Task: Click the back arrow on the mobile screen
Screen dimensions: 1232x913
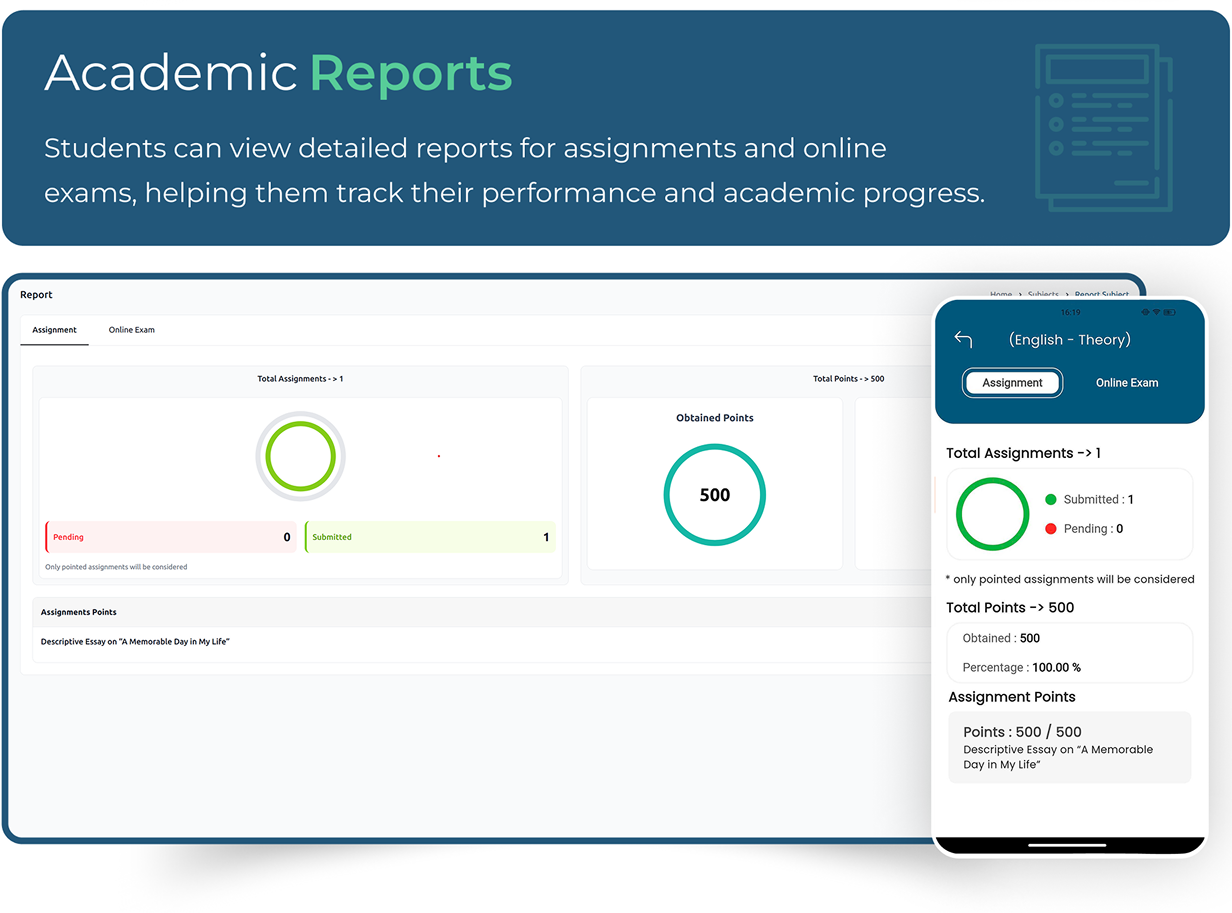Action: pyautogui.click(x=962, y=339)
